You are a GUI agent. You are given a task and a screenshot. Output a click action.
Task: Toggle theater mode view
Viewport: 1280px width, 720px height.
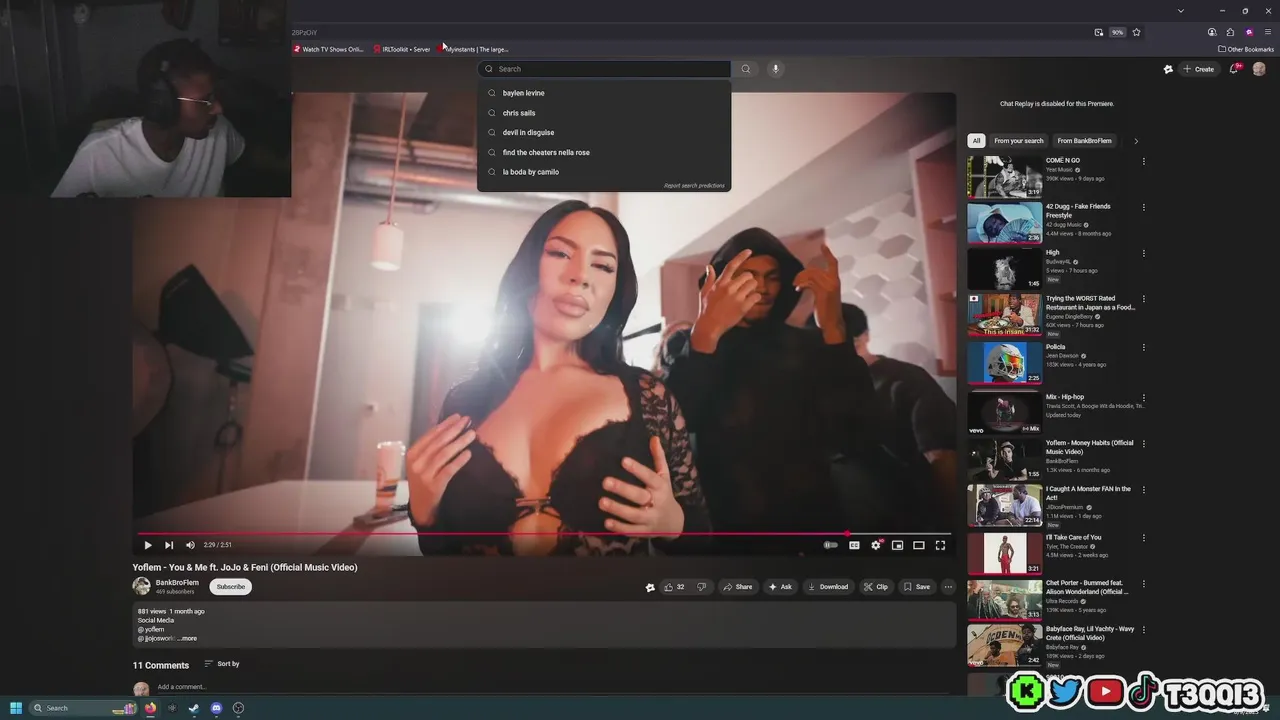pyautogui.click(x=918, y=545)
